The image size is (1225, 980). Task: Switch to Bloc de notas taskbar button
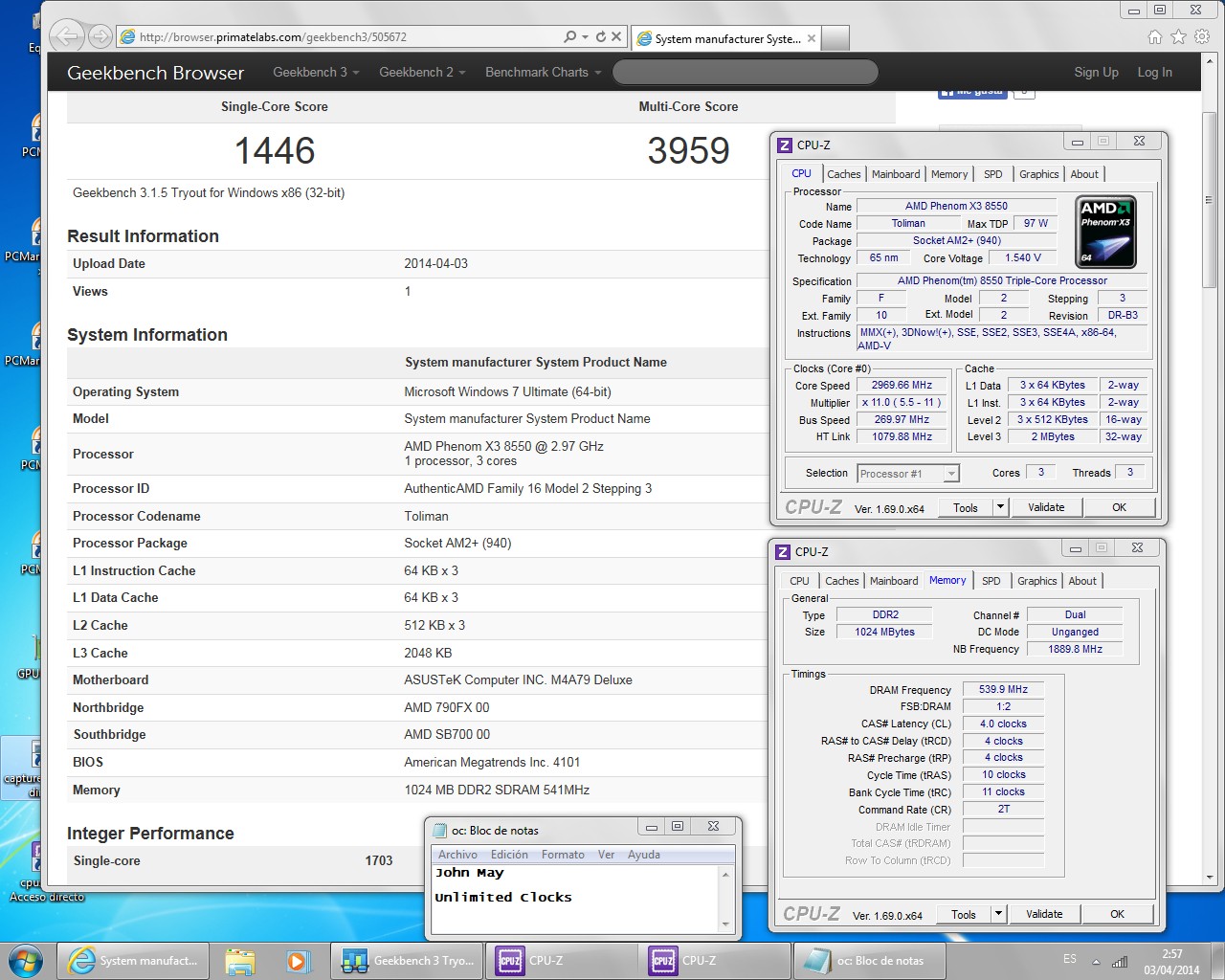coord(869,960)
